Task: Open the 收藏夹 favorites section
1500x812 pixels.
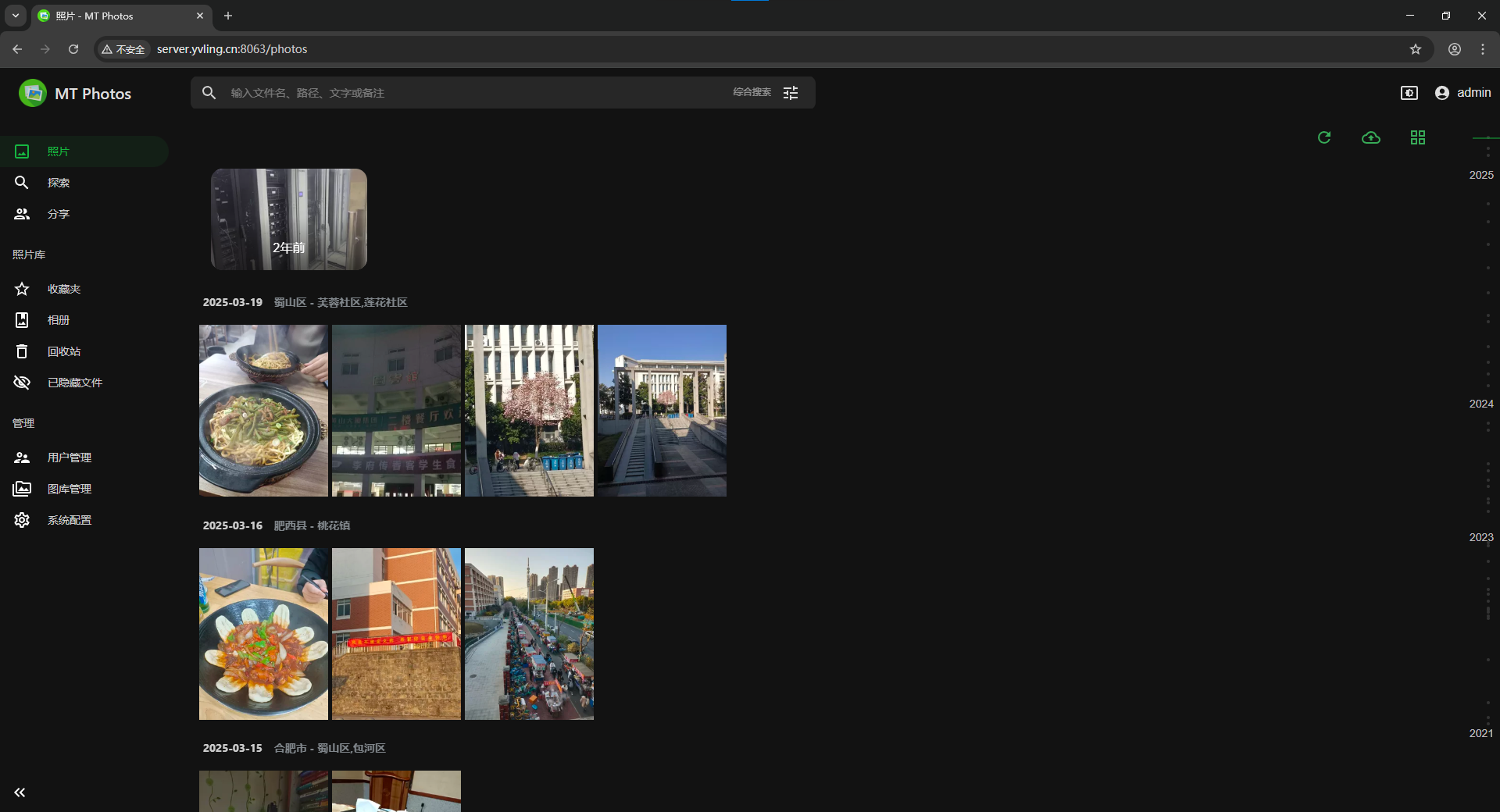Action: point(63,289)
